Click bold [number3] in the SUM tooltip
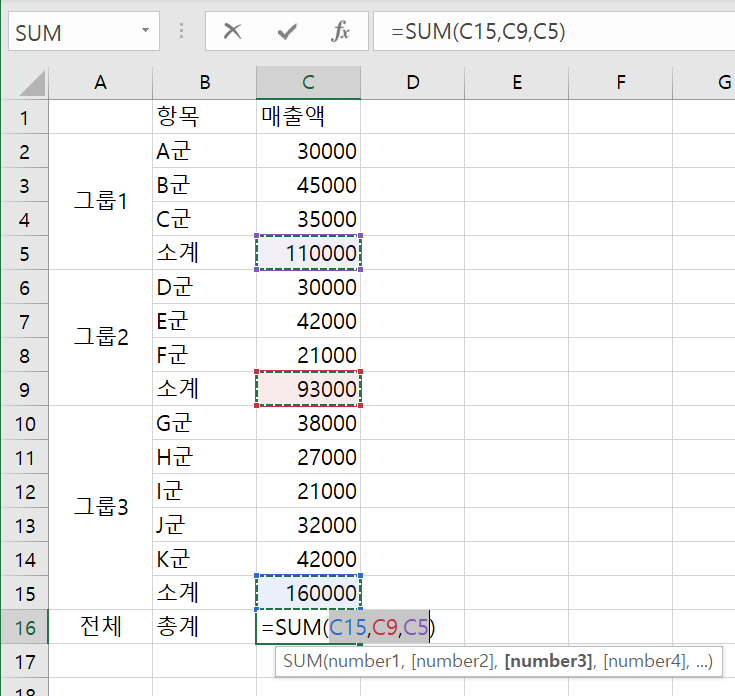This screenshot has height=696, width=735. (x=548, y=661)
